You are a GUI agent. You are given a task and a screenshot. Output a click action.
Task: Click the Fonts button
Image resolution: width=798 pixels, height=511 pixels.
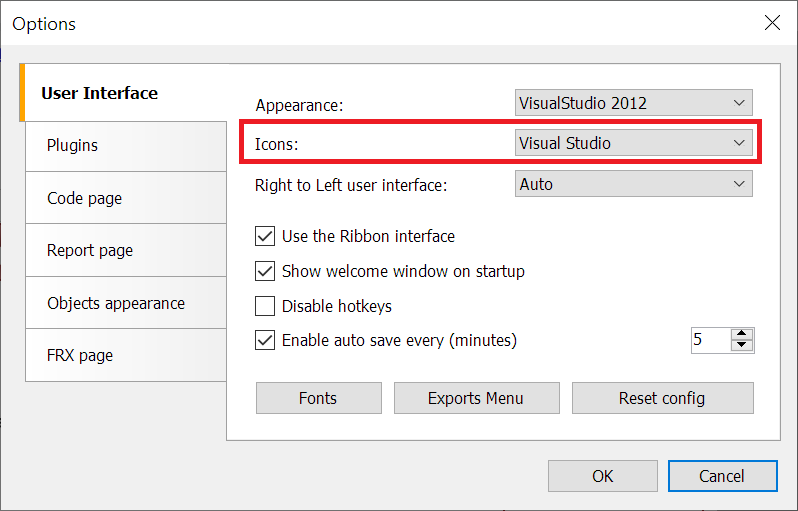click(318, 398)
